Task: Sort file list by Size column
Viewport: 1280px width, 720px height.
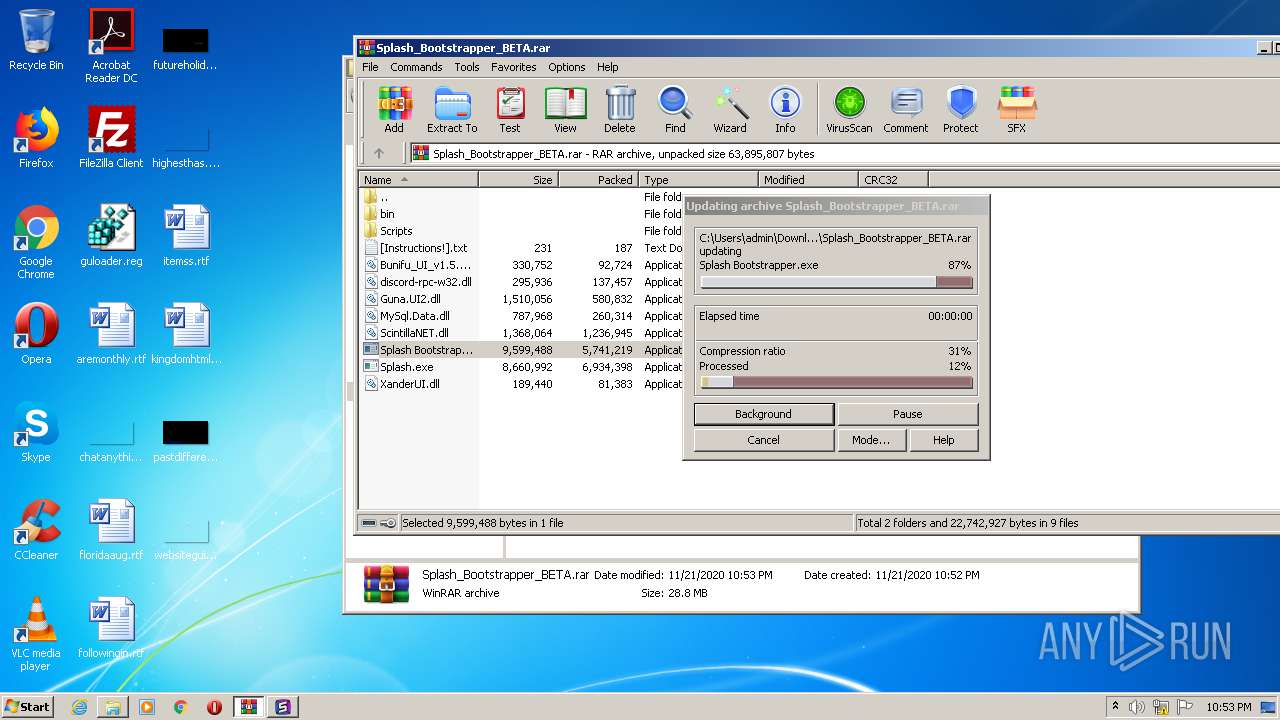Action: [x=518, y=180]
